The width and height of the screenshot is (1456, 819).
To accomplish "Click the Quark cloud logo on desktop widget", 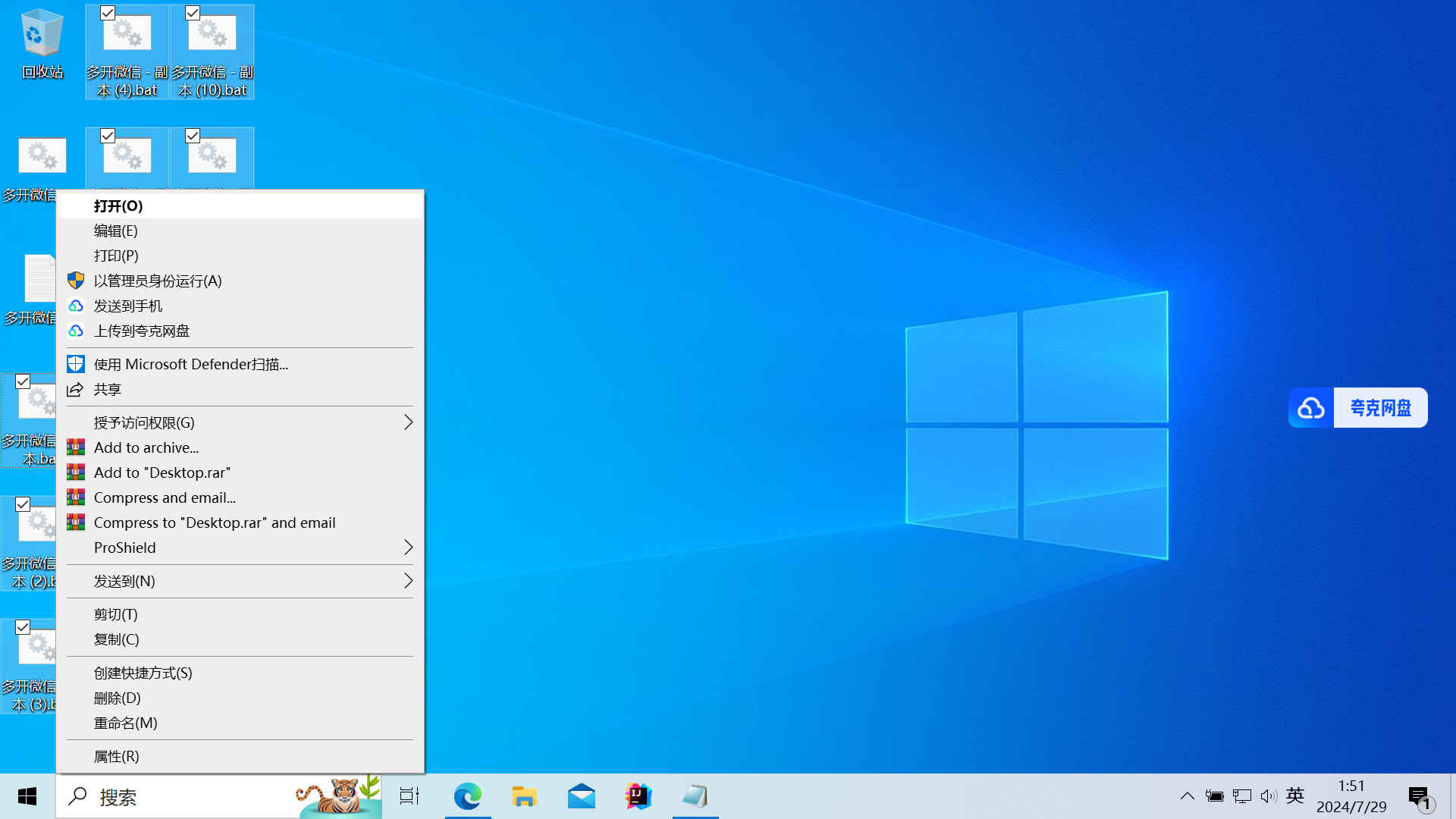I will pos(1311,408).
